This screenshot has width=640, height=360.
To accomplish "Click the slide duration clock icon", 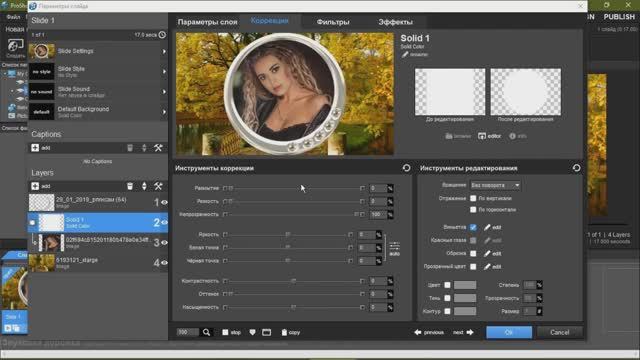I will 162,35.
